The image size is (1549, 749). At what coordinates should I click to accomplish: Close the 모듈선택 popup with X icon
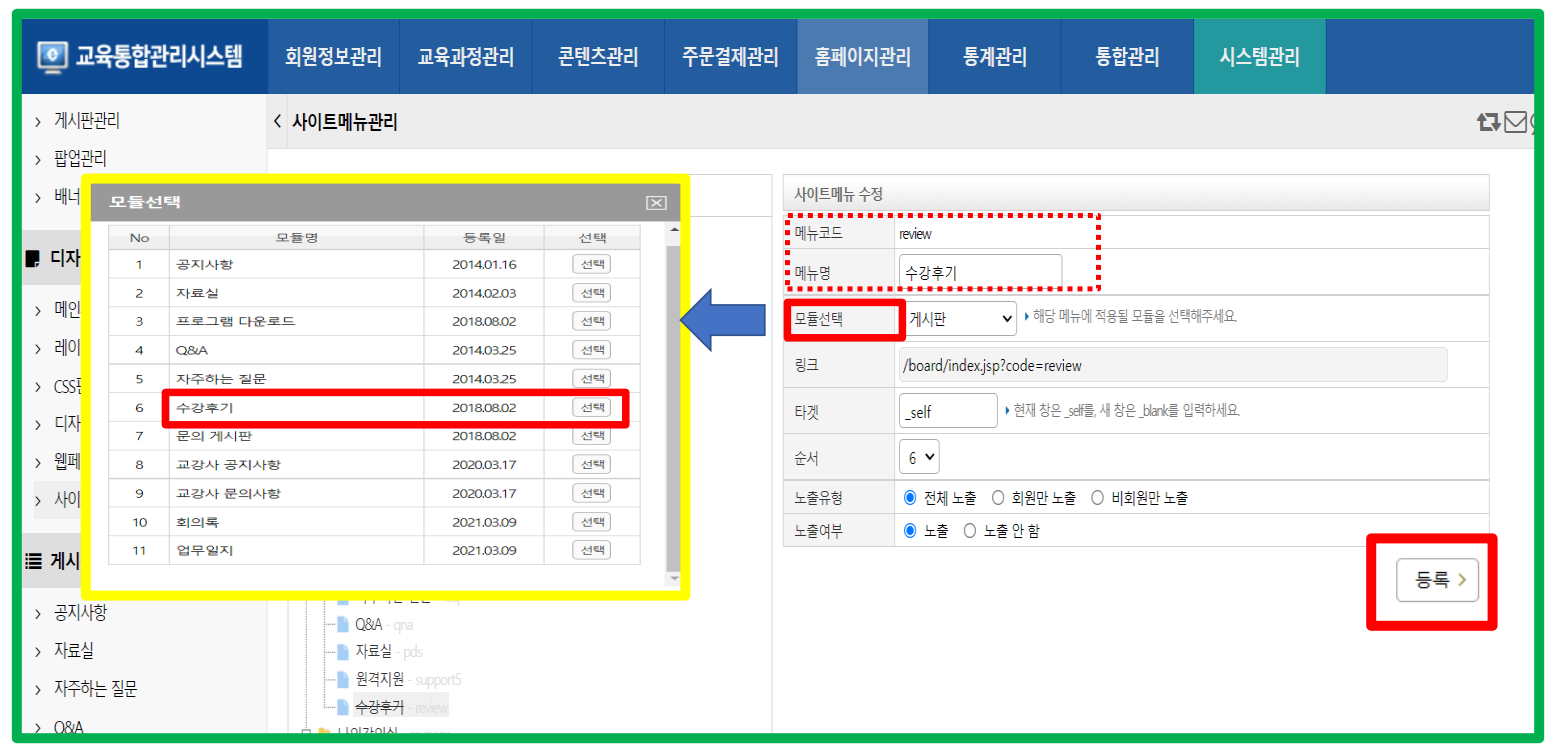coord(656,203)
